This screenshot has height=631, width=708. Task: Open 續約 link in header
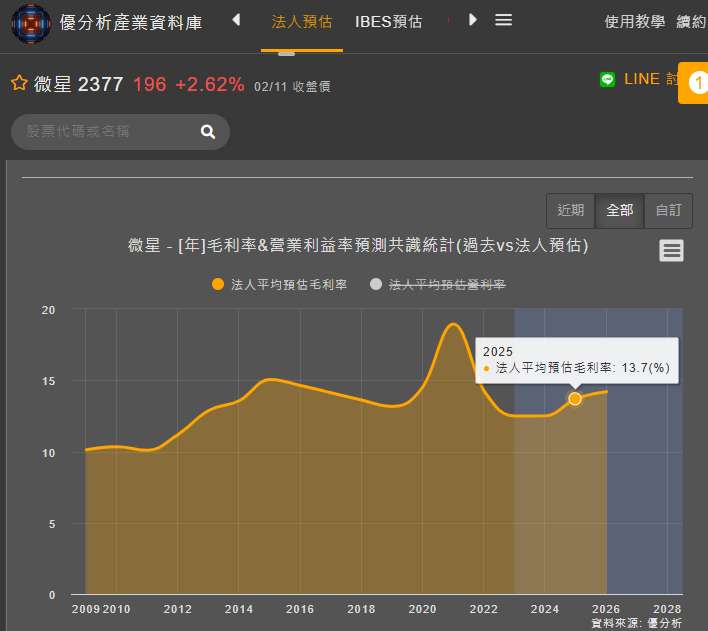tap(691, 21)
